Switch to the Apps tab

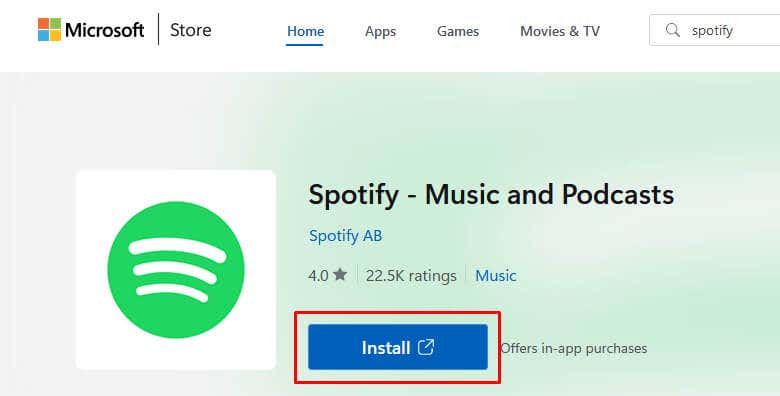381,31
